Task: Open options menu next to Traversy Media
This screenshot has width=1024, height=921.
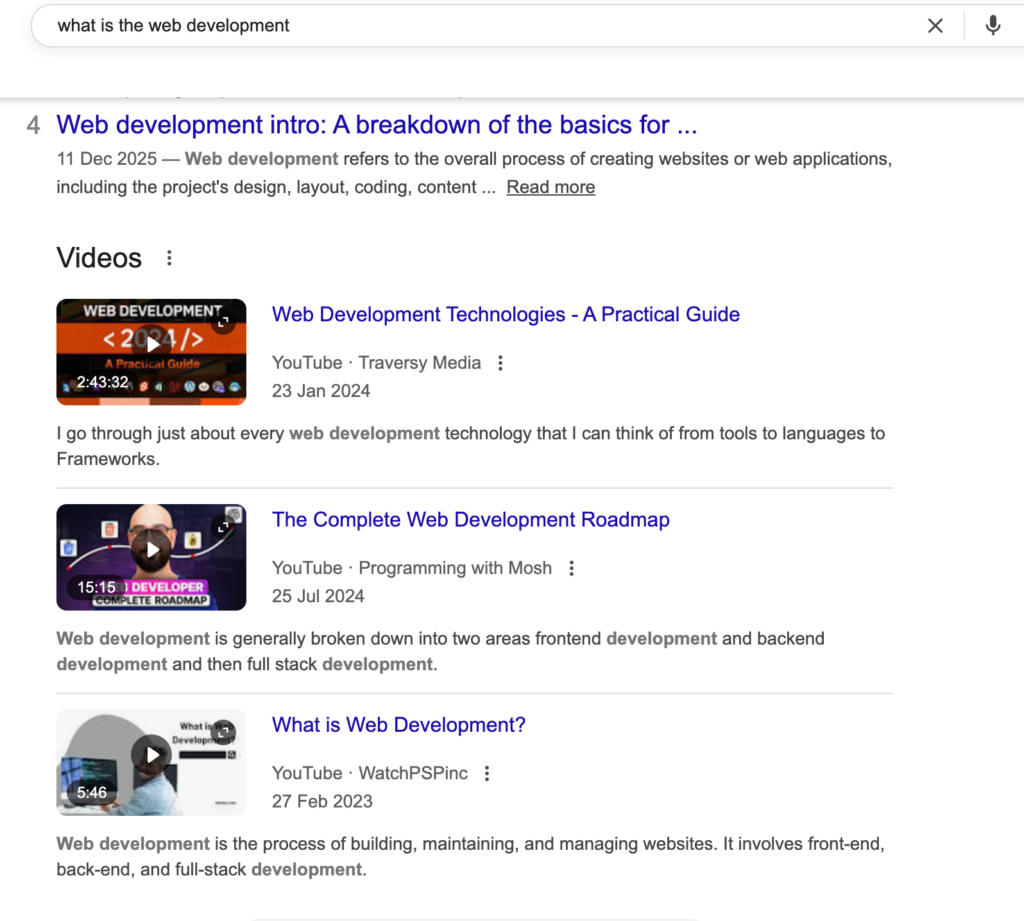Action: point(500,363)
